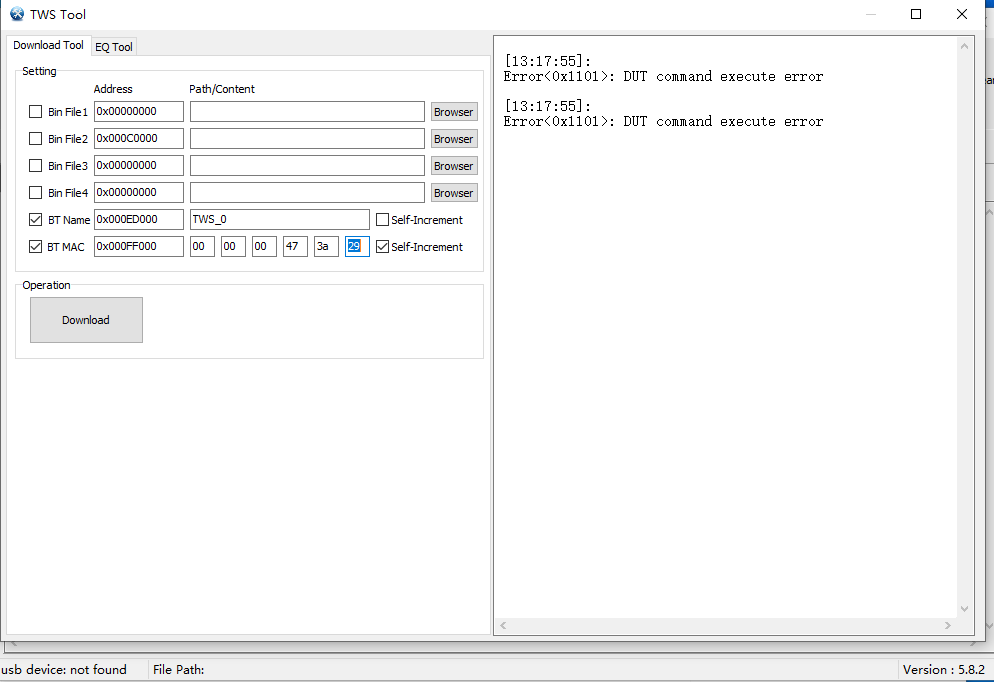Viewport: 994px width, 682px height.
Task: Switch to the EQ Tool tab
Action: click(114, 47)
